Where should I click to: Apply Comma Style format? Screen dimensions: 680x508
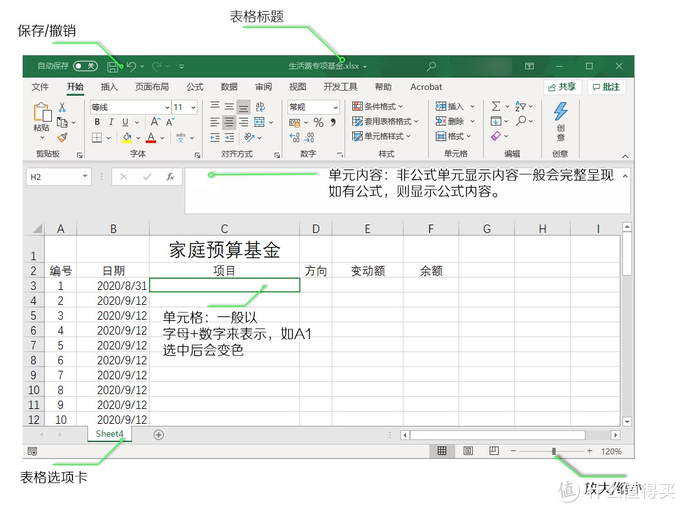click(333, 122)
